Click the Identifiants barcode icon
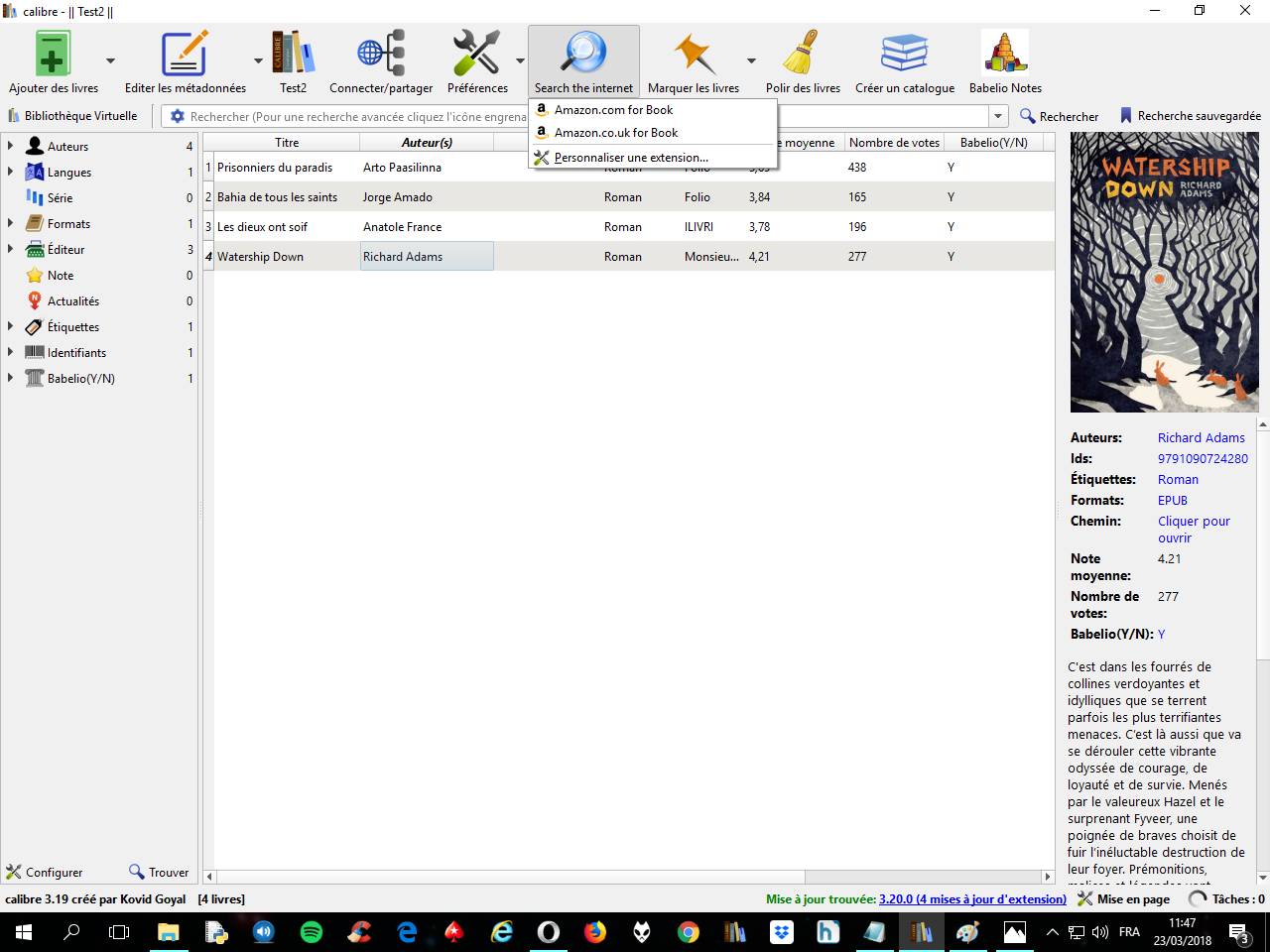The width and height of the screenshot is (1270, 952). click(35, 352)
